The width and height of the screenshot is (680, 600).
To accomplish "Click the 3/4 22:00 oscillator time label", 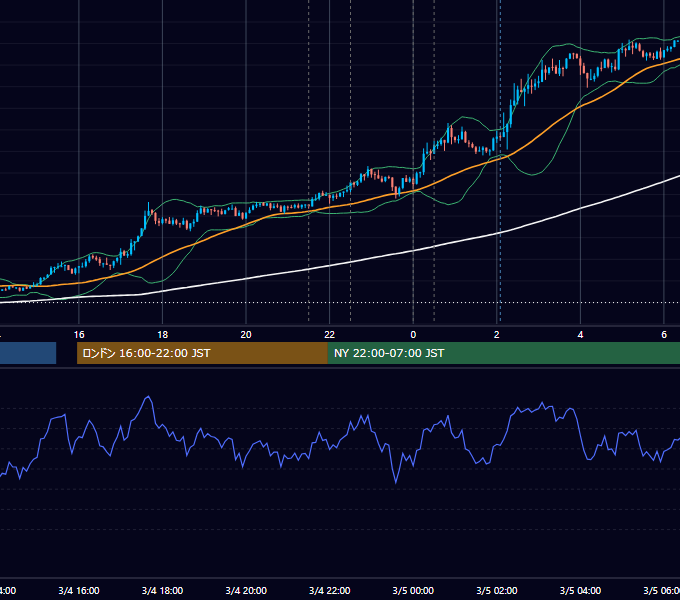I will coord(330,590).
